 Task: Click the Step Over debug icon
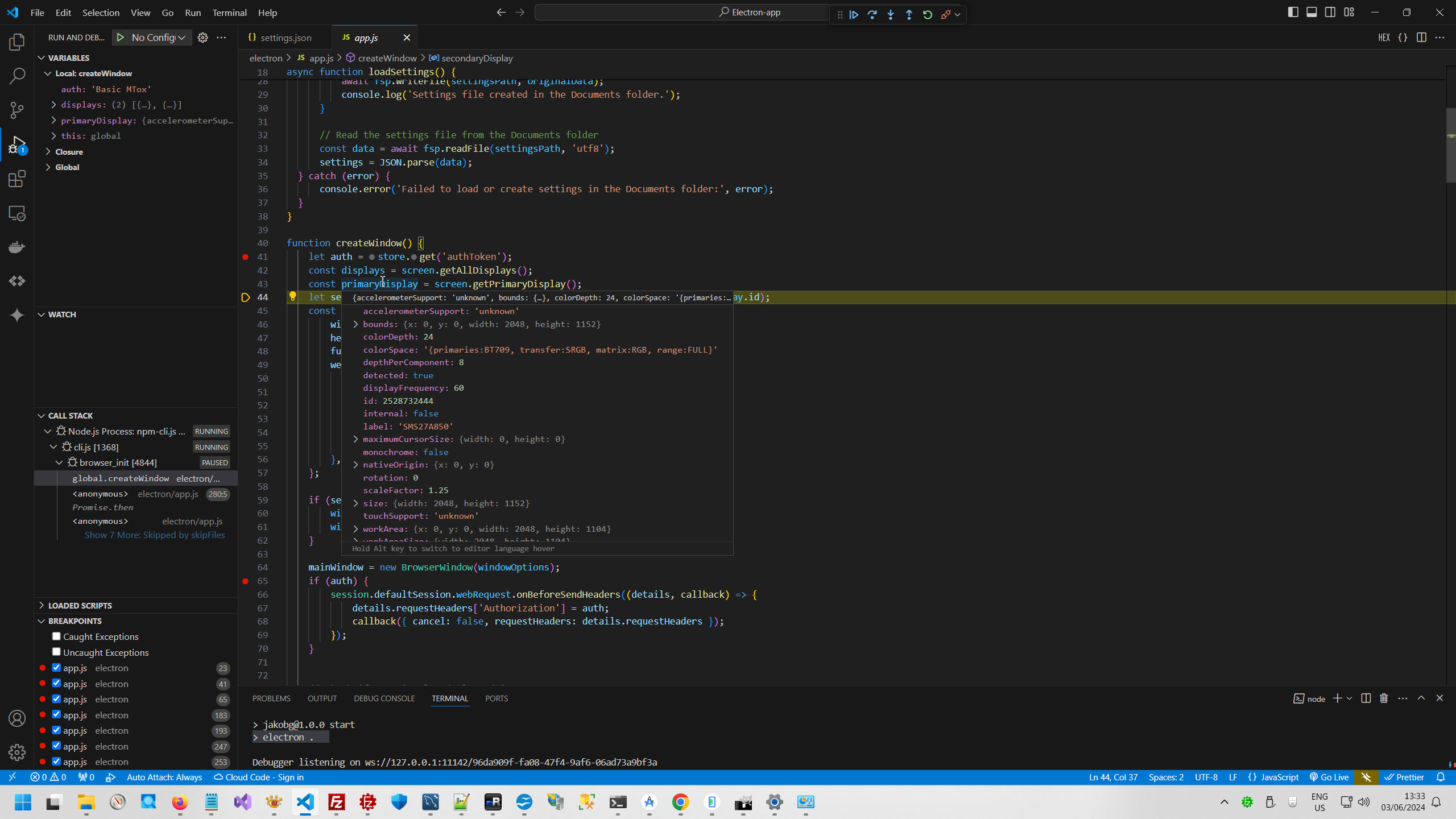tap(872, 15)
